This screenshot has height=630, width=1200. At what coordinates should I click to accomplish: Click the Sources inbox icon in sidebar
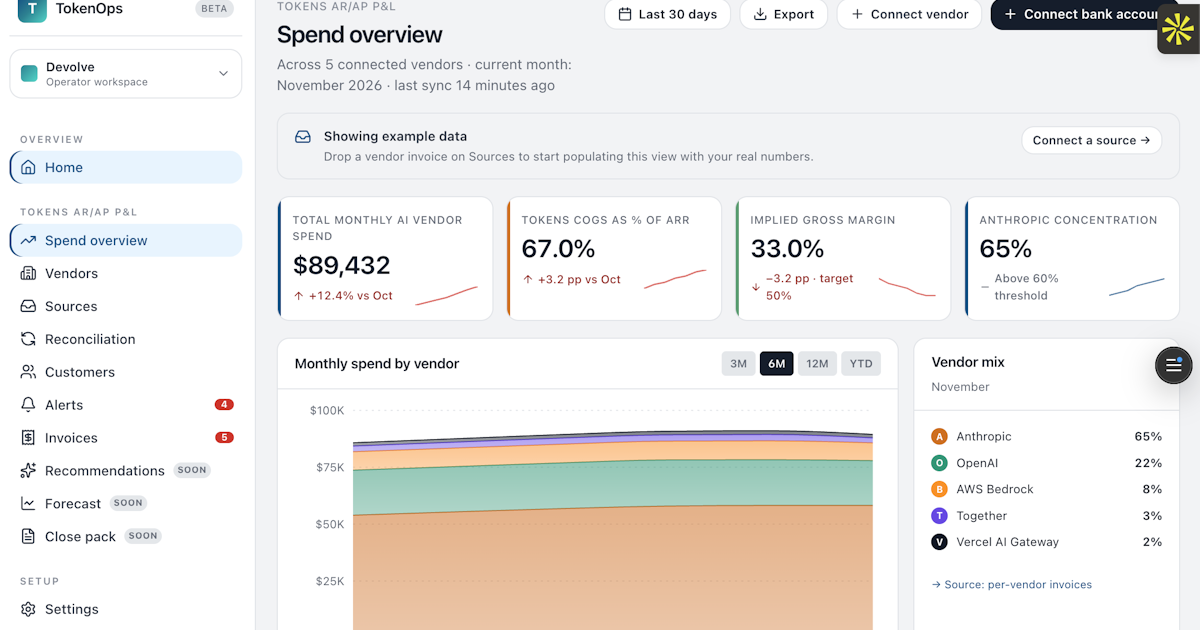pos(28,306)
